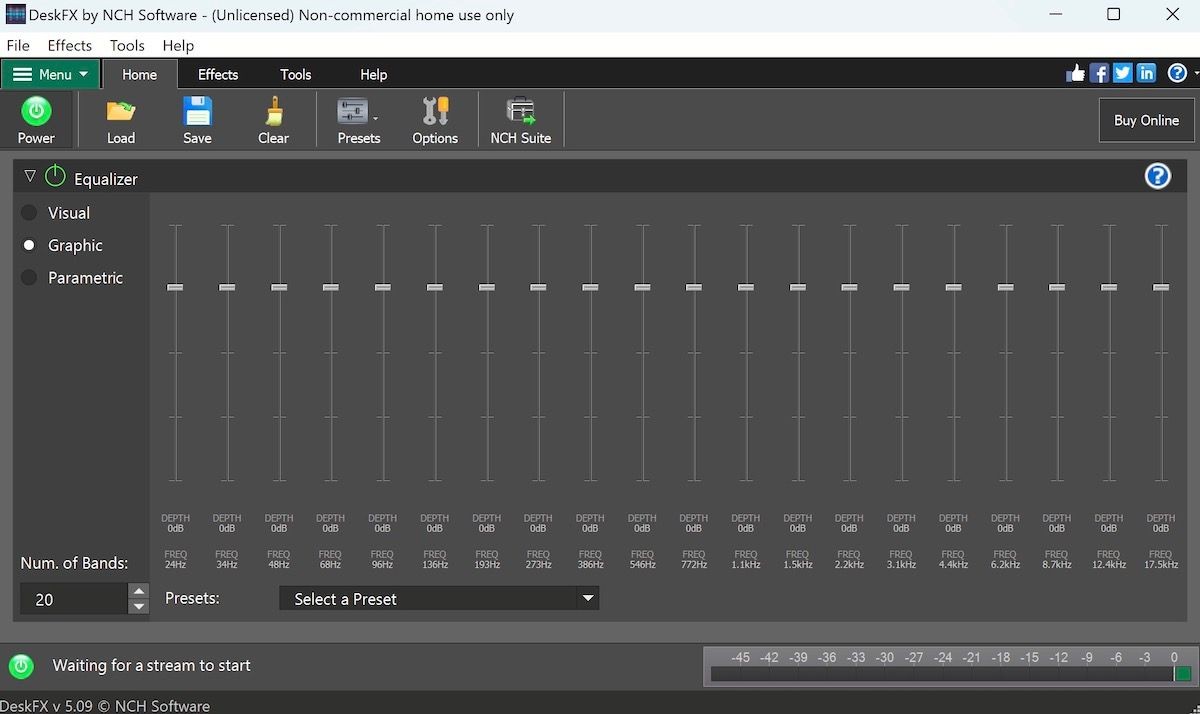The height and width of the screenshot is (714, 1200).
Task: Click the 8.7kHz band slider handle
Action: [x=1057, y=287]
